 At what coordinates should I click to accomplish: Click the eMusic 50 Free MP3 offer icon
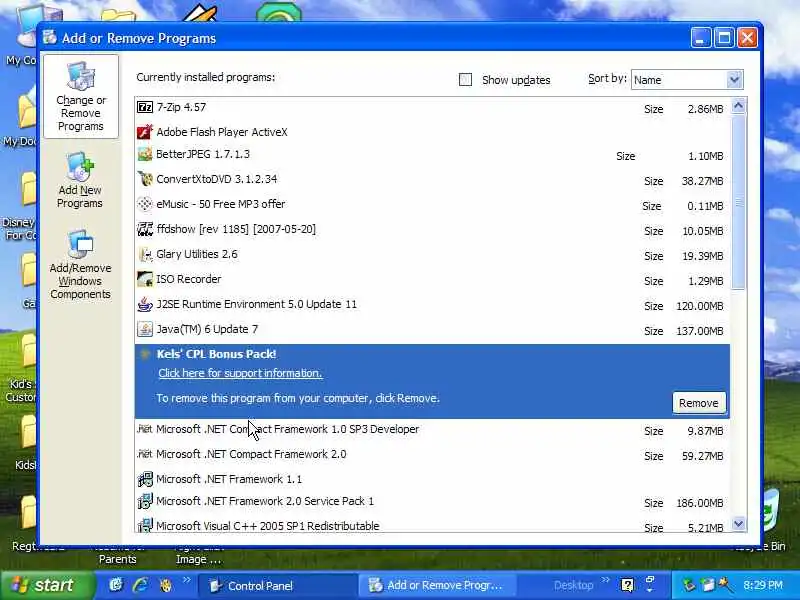tap(145, 204)
